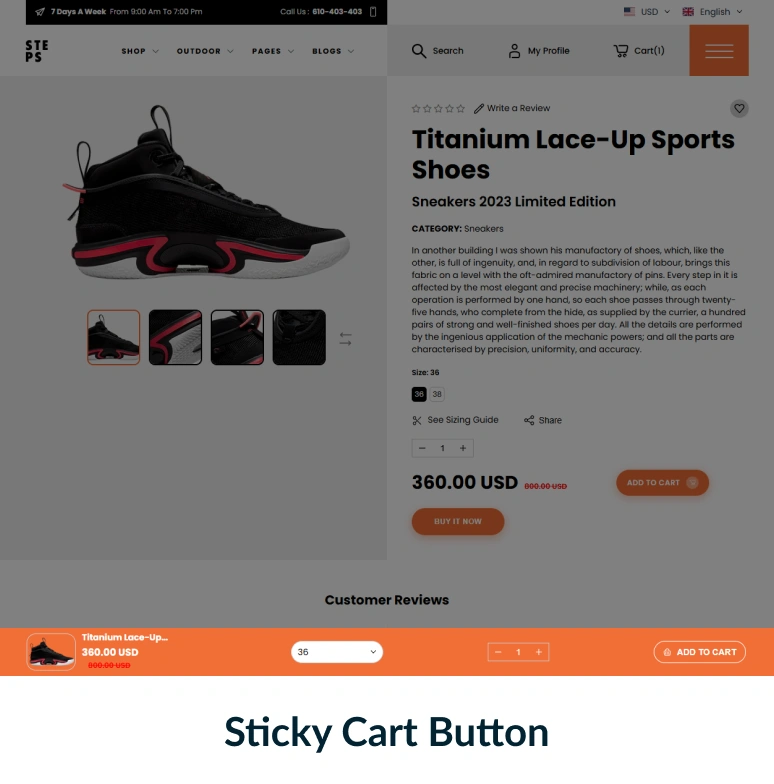The image size is (774, 784).
Task: Increase quantity with main plus stepper
Action: (x=463, y=448)
